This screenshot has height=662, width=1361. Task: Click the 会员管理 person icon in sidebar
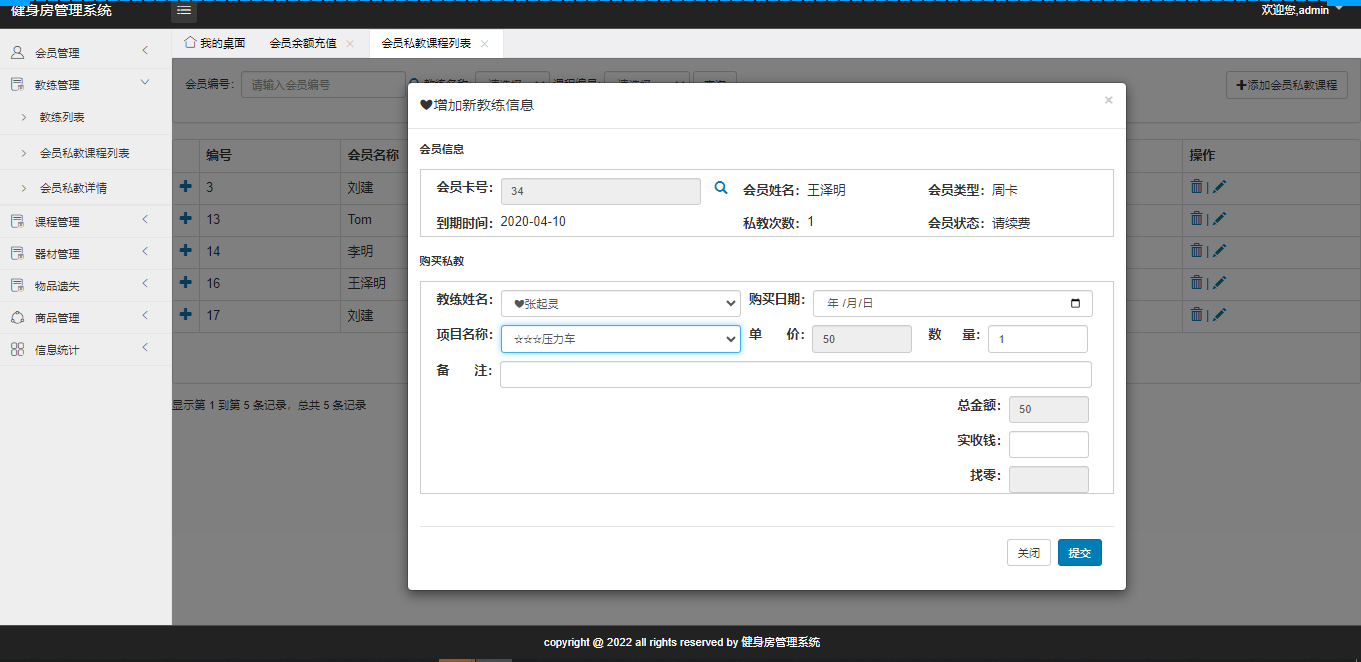pos(17,52)
